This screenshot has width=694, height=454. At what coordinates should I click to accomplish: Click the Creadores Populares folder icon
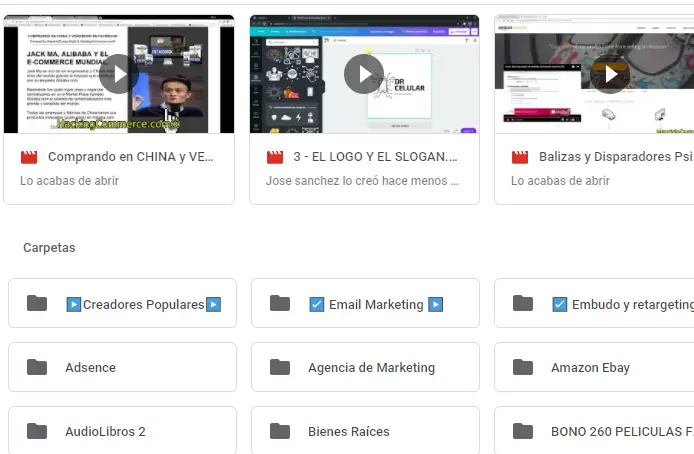click(x=37, y=304)
